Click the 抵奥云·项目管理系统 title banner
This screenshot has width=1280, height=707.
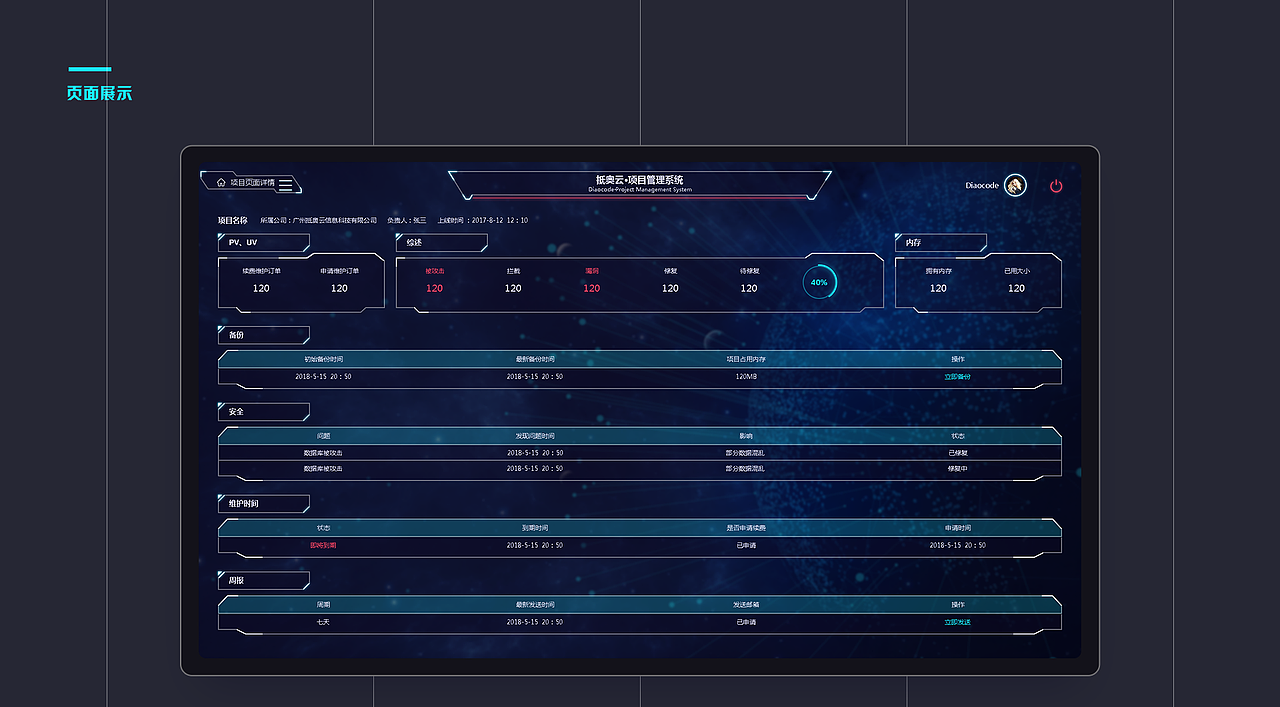[640, 184]
